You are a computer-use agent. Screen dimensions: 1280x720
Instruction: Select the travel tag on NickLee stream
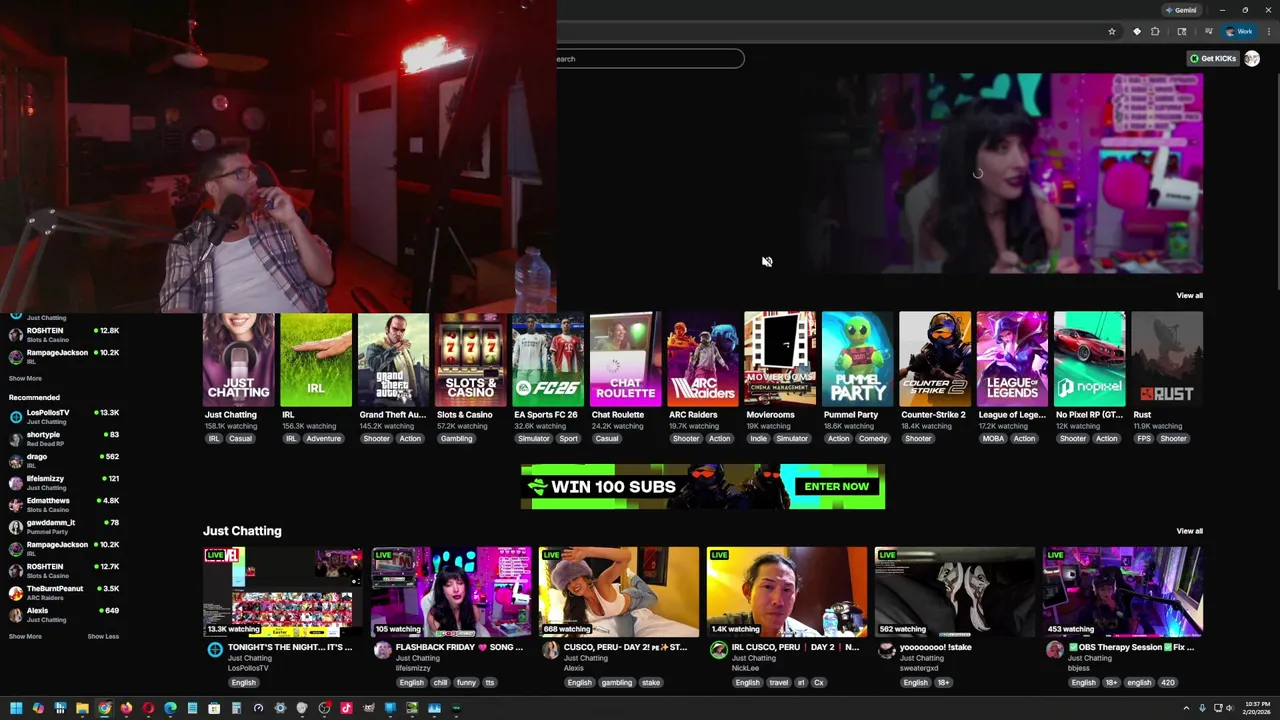(x=778, y=682)
